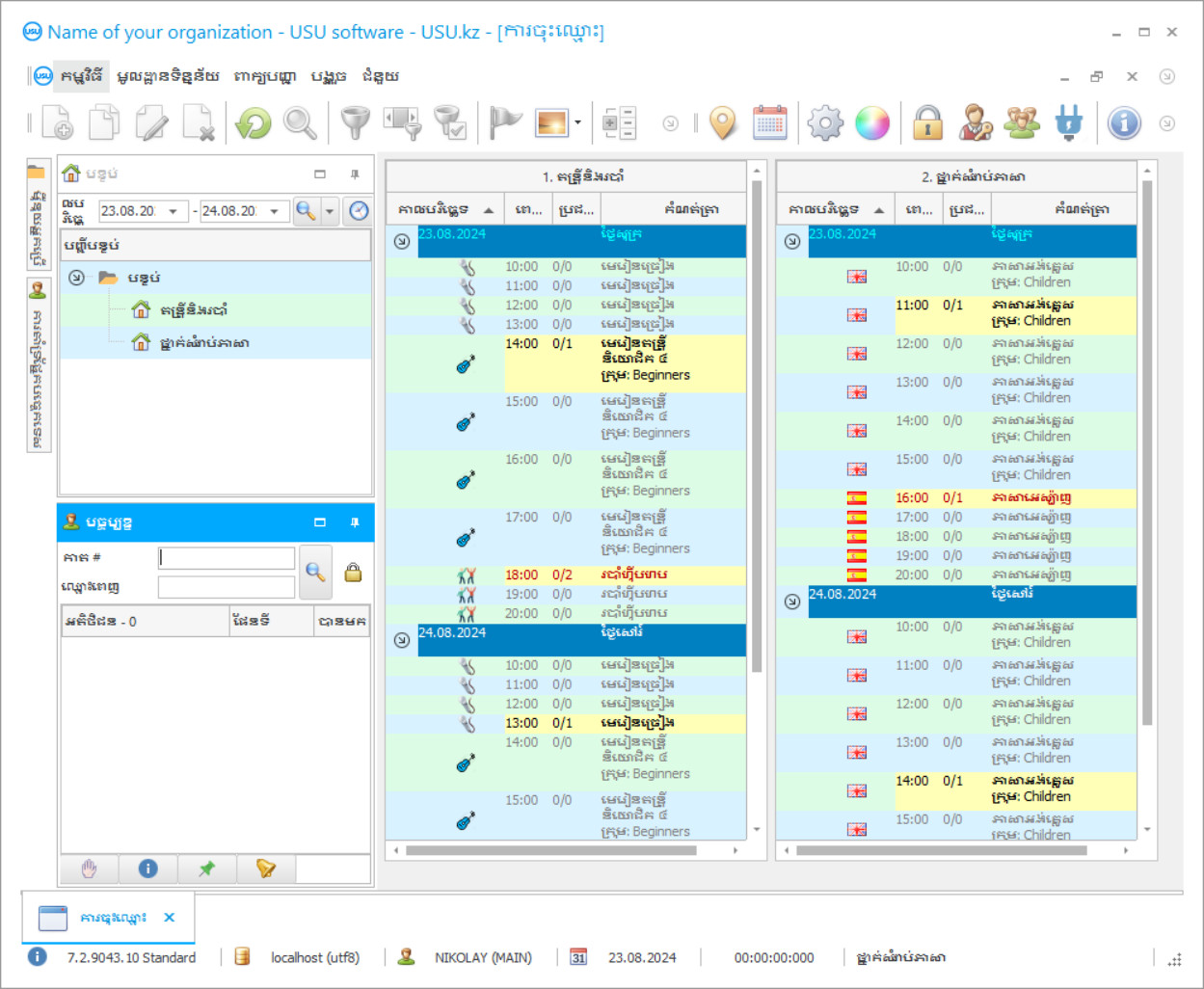
Task: Click the green Refresh arrow toolbar icon
Action: click(254, 123)
